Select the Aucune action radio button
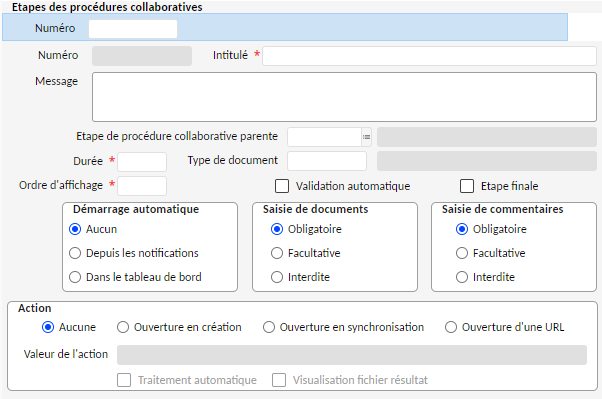Viewport: 602px width, 399px height. (48, 327)
